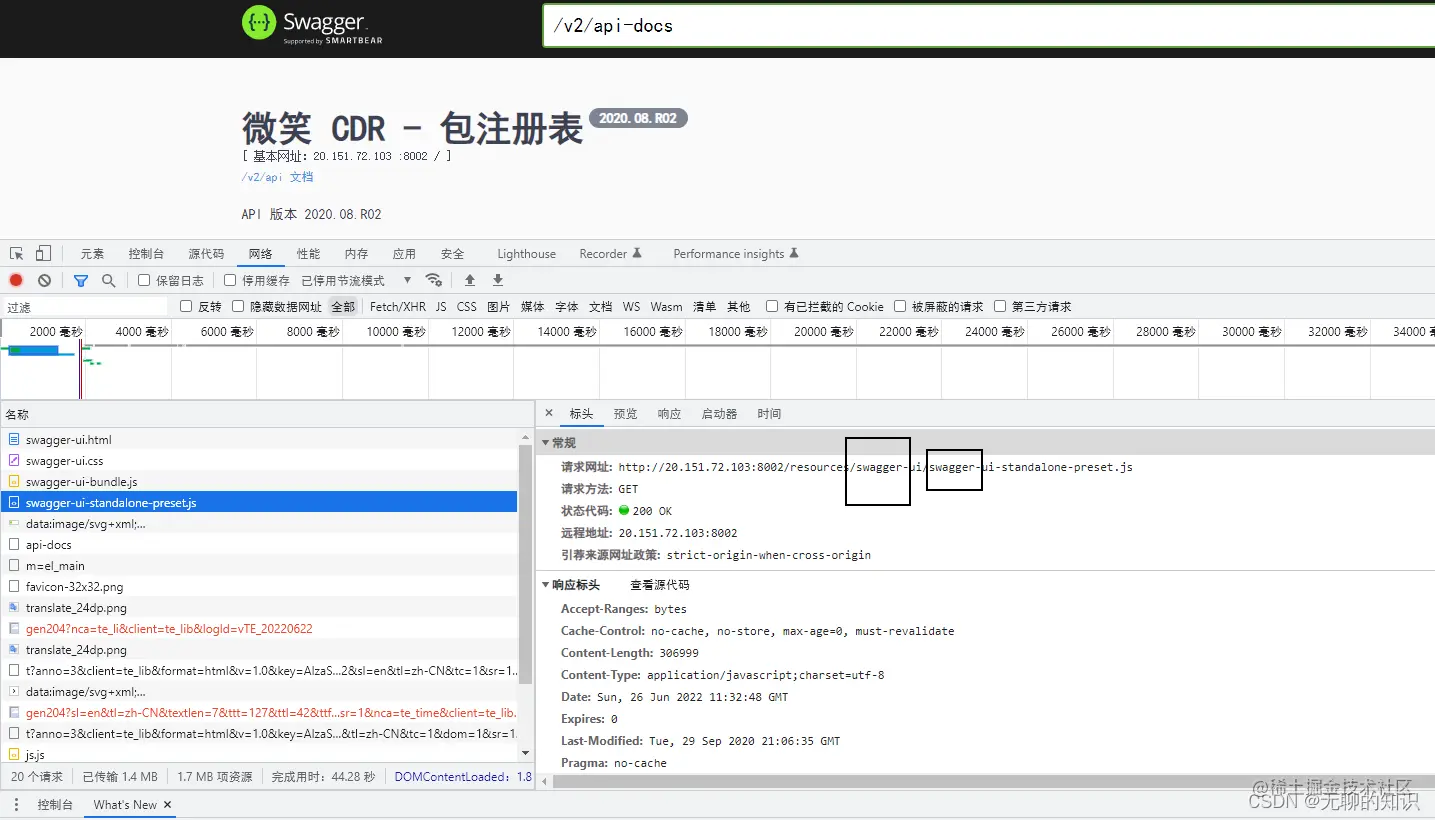Activate the inspect element picker icon
The width and height of the screenshot is (1435, 820).
click(x=16, y=254)
